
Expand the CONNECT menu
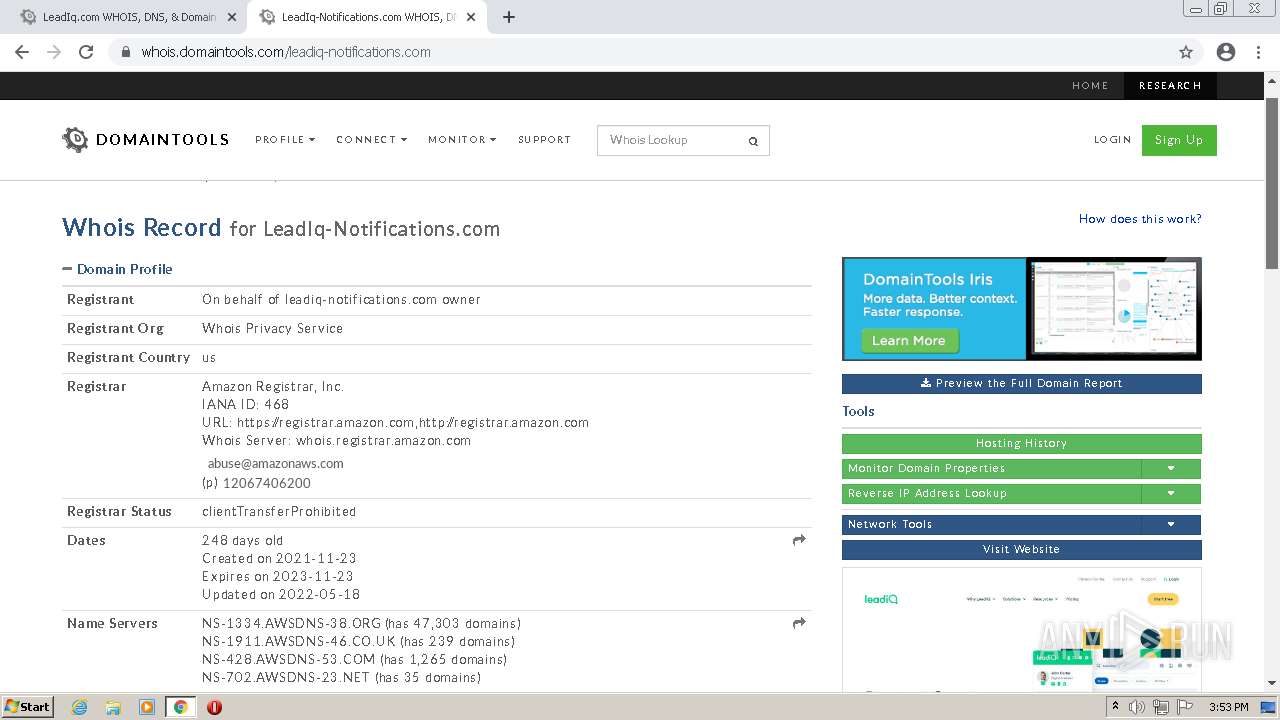pyautogui.click(x=371, y=140)
